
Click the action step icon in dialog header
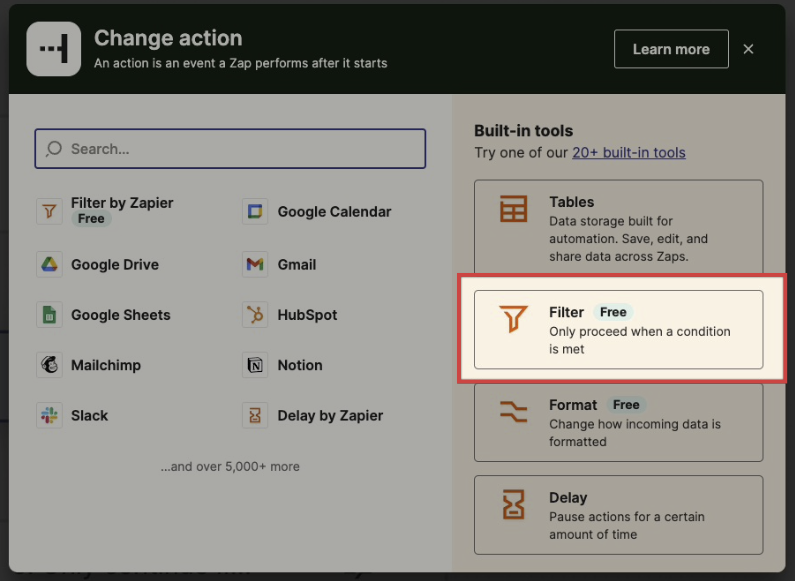pyautogui.click(x=54, y=49)
